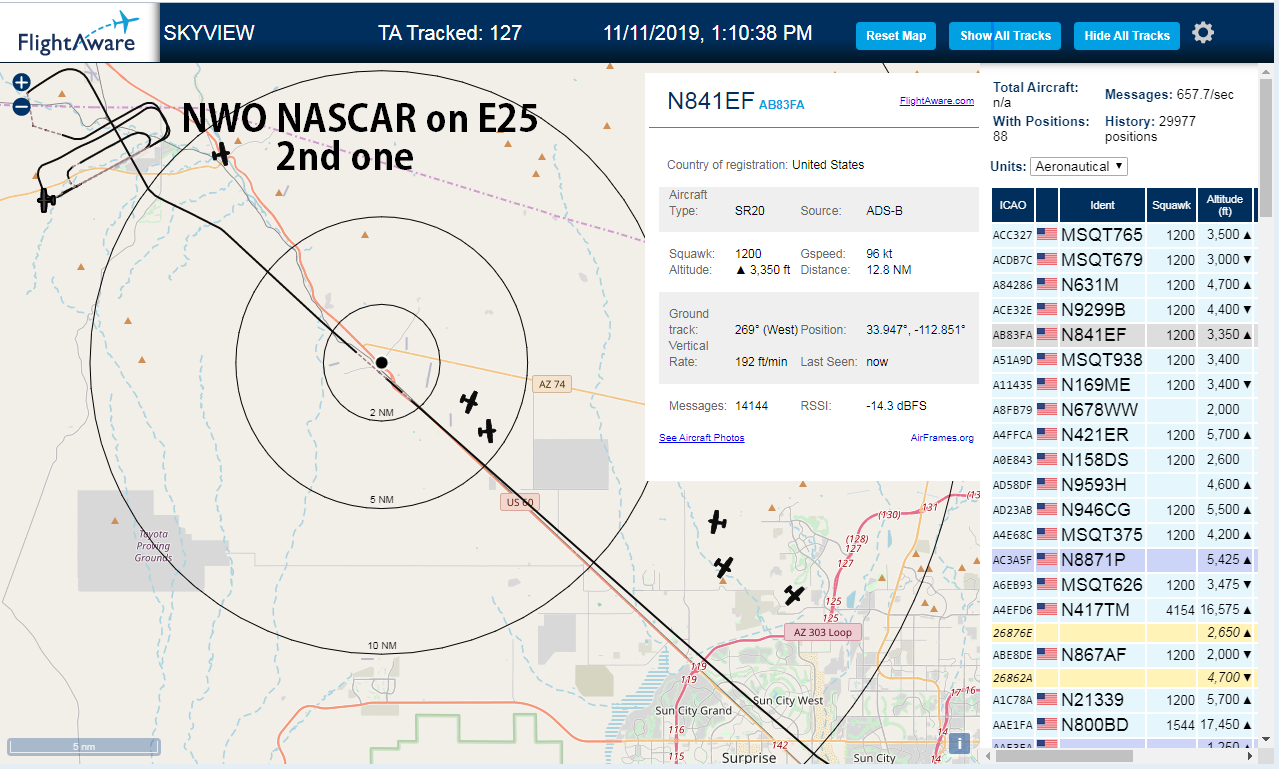1279x769 pixels.
Task: Click the Hide All Tracks button
Action: pyautogui.click(x=1127, y=36)
